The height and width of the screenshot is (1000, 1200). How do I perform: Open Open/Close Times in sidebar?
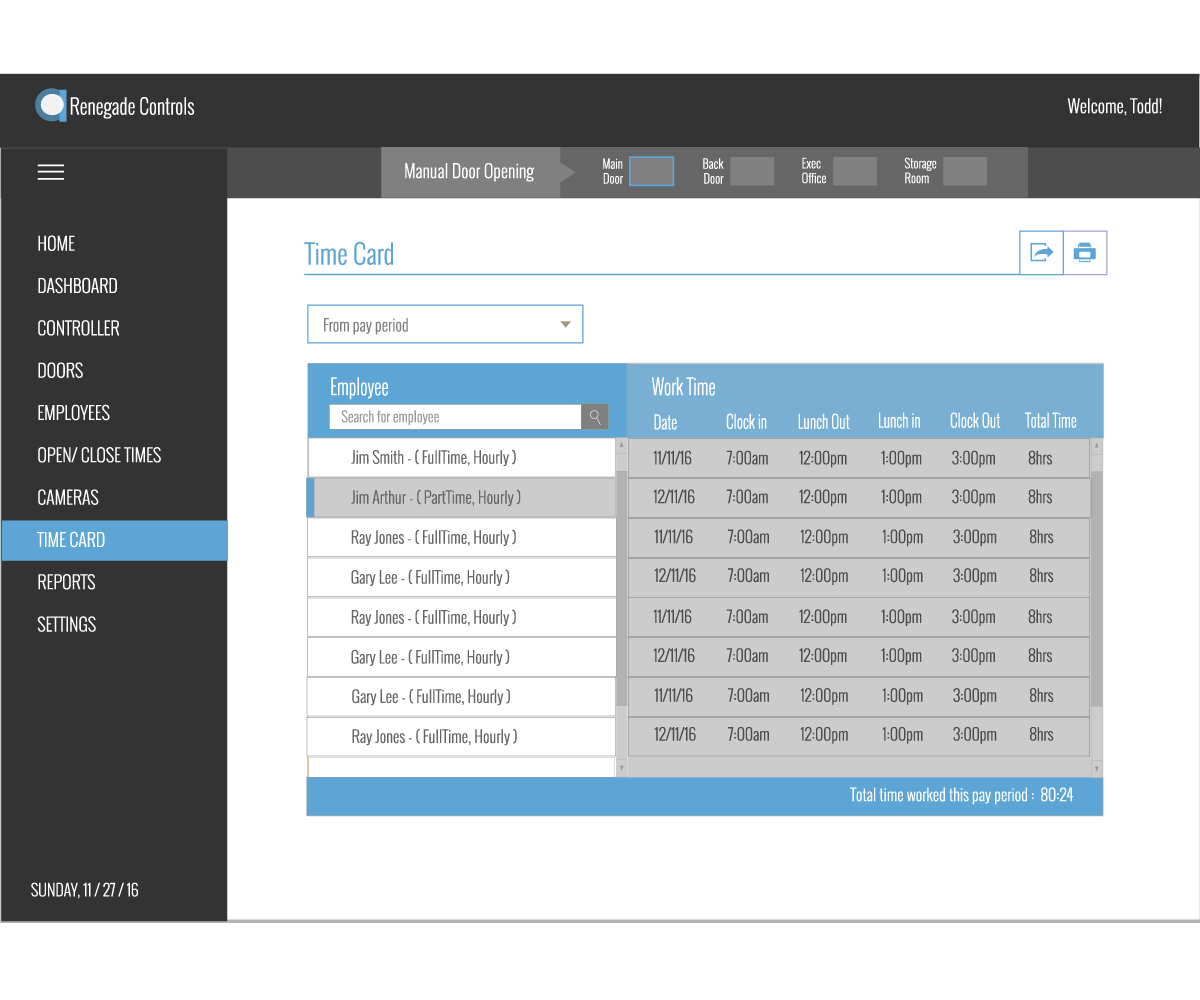(99, 455)
